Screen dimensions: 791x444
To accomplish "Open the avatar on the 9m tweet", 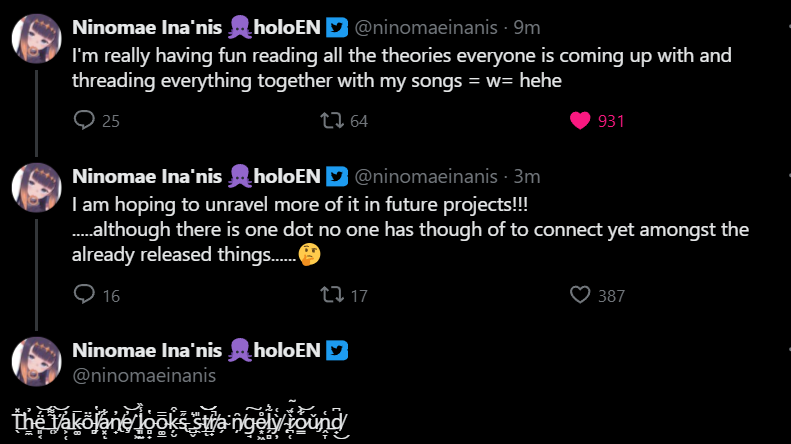I will point(37,39).
